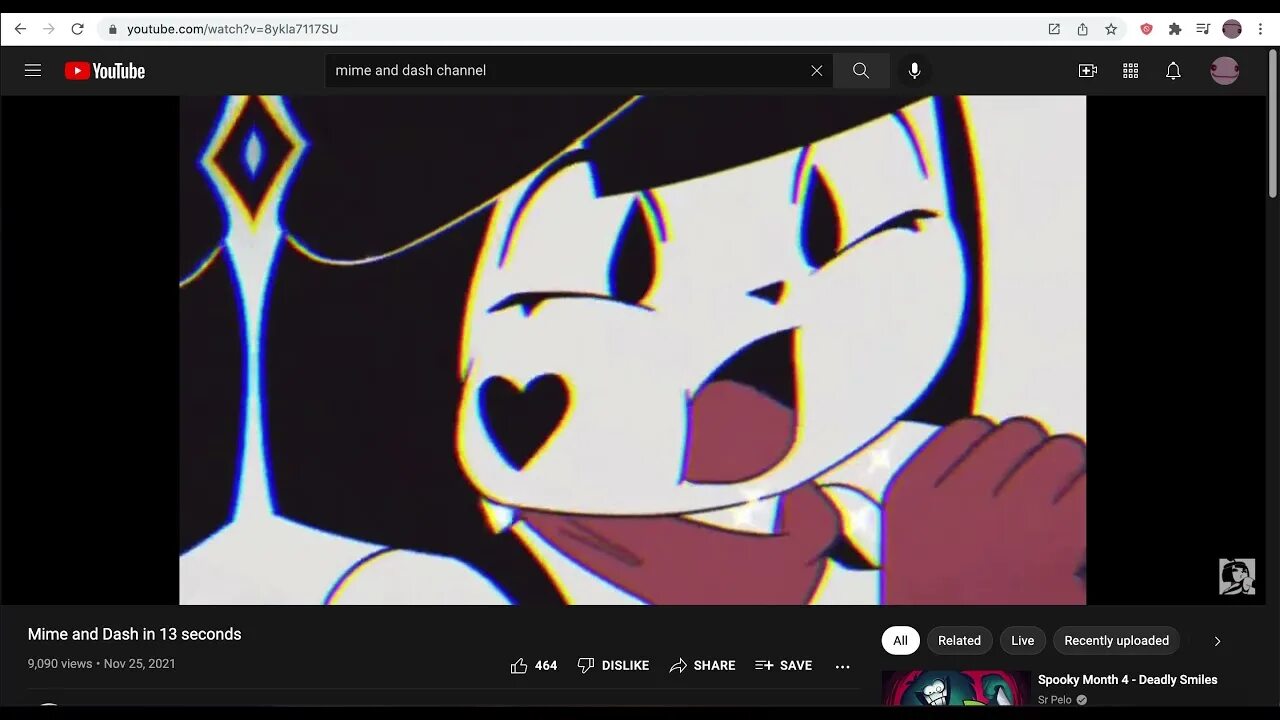Screen dimensions: 1280x720
Task: Start voice search with microphone
Action: pos(914,70)
